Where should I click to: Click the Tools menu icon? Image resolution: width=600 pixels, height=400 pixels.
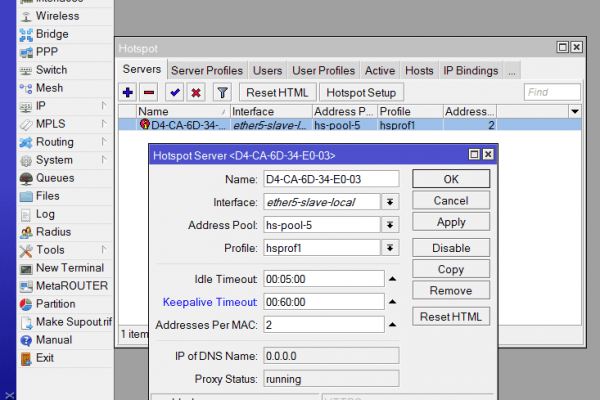coord(26,251)
